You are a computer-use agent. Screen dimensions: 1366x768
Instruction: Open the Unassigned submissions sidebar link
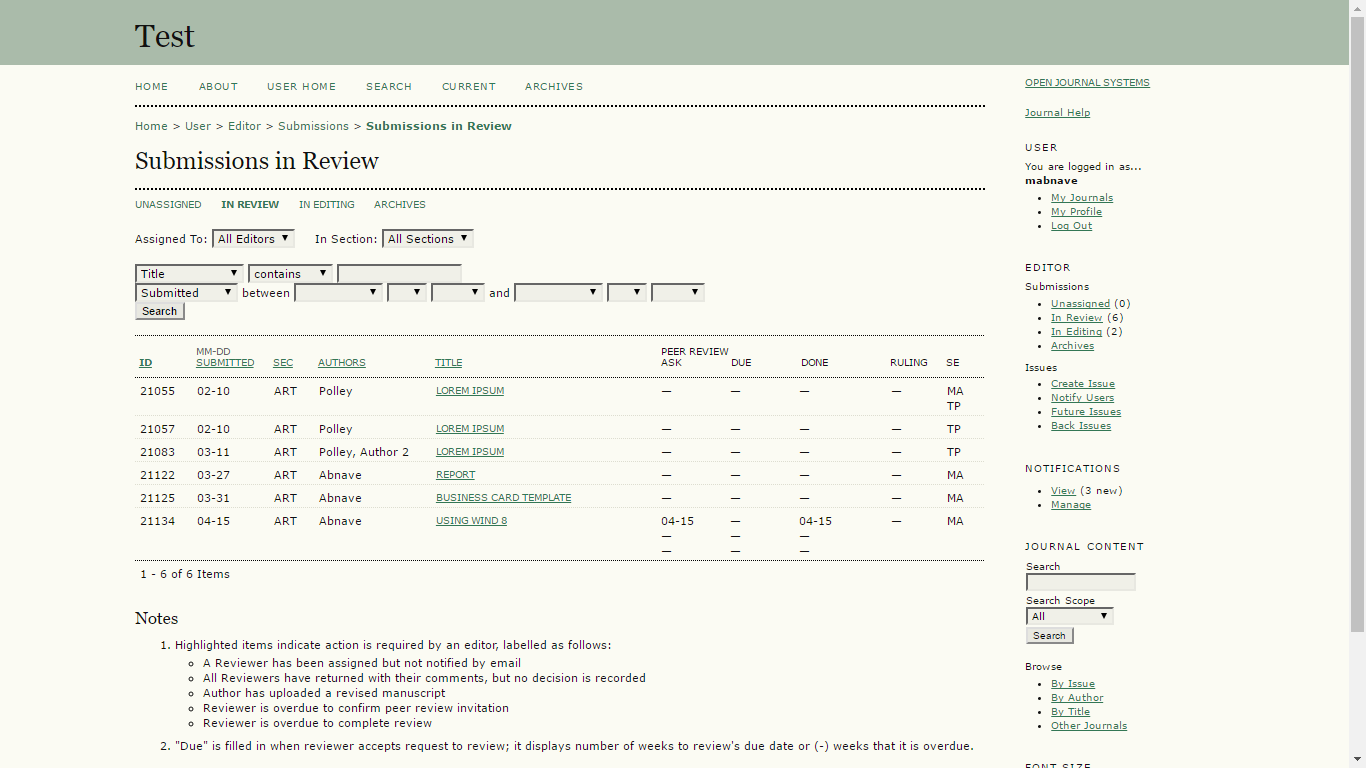click(1080, 304)
